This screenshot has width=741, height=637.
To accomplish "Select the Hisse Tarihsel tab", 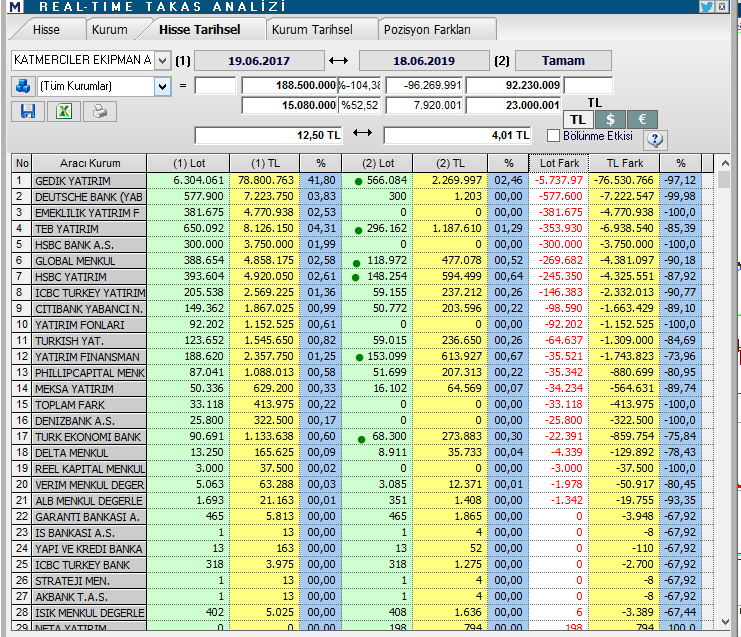I will 199,29.
